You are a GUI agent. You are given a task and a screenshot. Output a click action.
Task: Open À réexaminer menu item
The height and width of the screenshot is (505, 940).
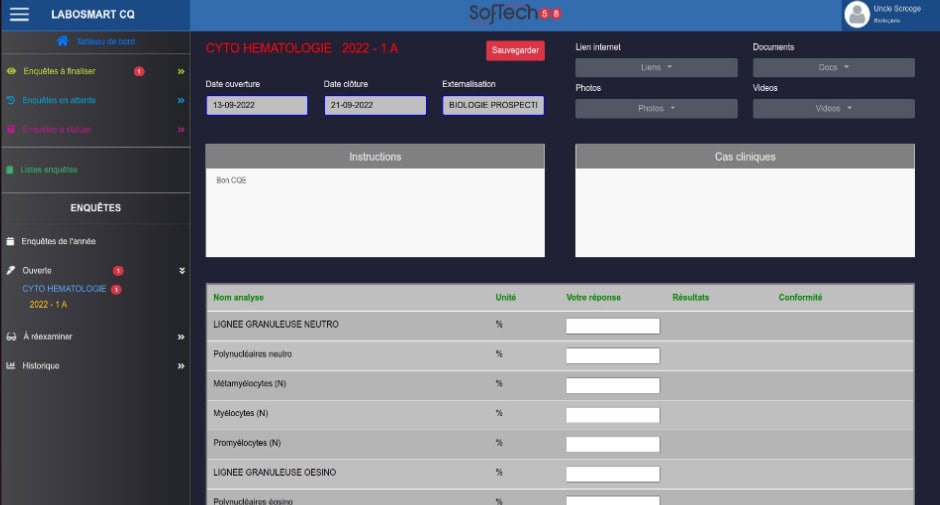pos(47,336)
